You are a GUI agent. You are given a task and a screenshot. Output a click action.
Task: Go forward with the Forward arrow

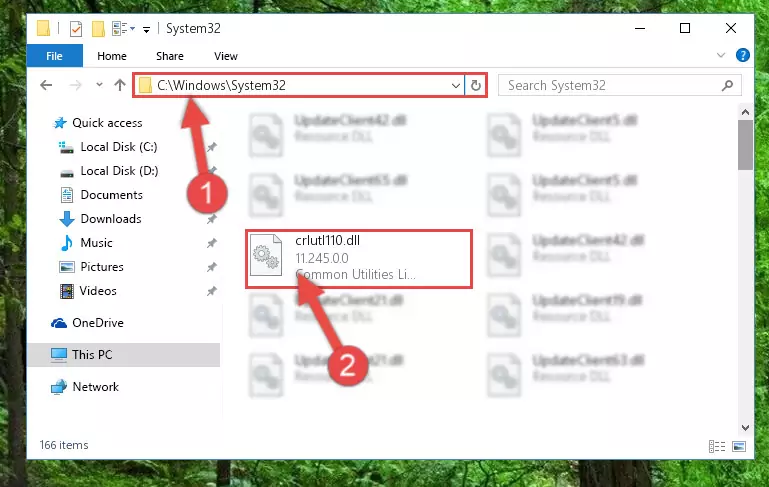pos(76,85)
